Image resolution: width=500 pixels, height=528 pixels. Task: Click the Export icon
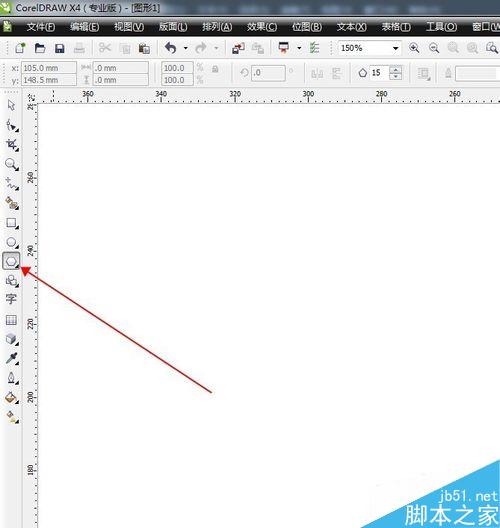pos(258,48)
